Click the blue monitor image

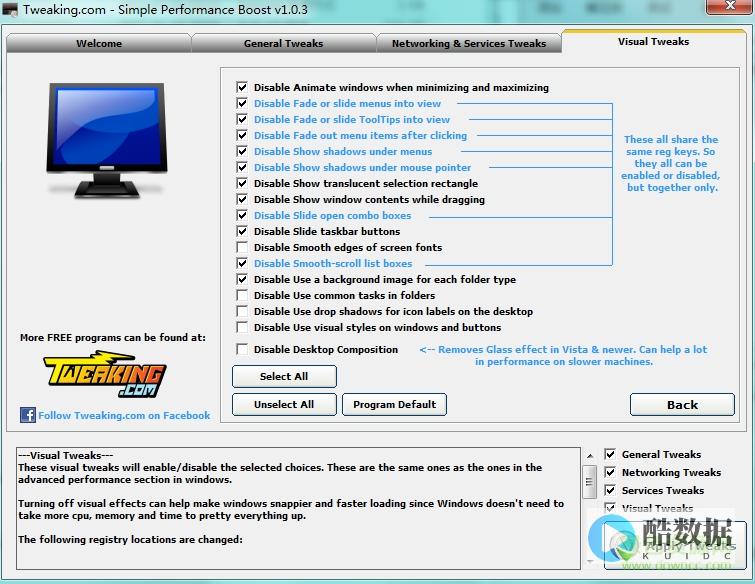click(107, 140)
